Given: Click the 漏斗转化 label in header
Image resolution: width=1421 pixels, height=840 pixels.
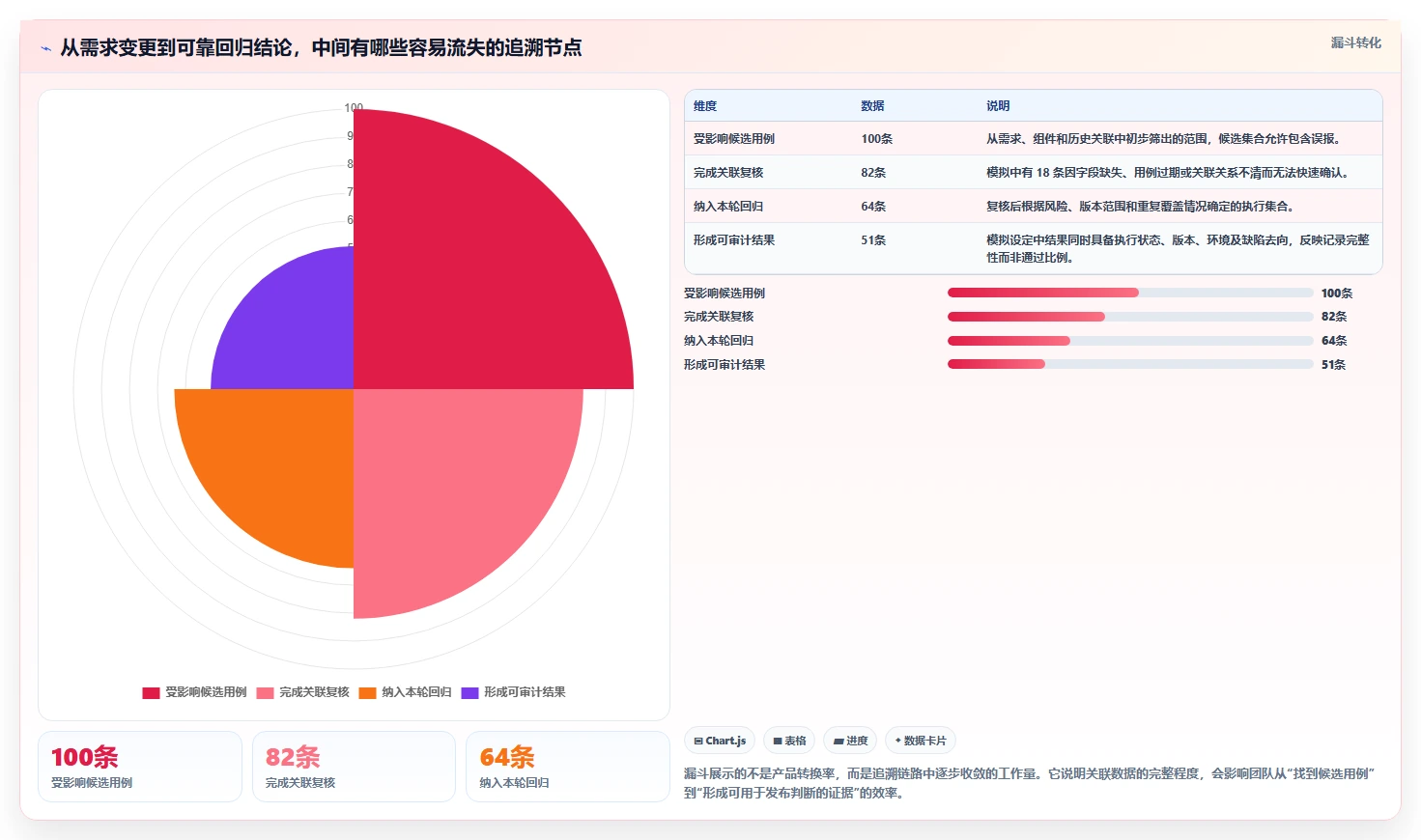Looking at the screenshot, I should pyautogui.click(x=1355, y=42).
